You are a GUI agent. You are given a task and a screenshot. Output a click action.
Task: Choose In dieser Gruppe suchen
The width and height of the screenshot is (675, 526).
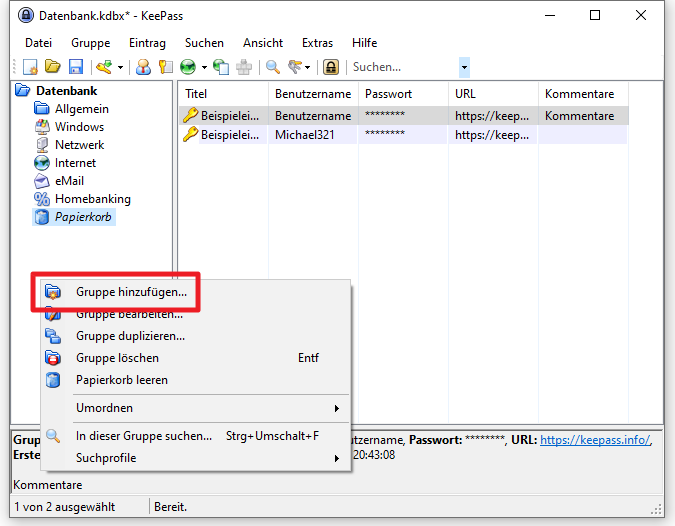click(196, 436)
